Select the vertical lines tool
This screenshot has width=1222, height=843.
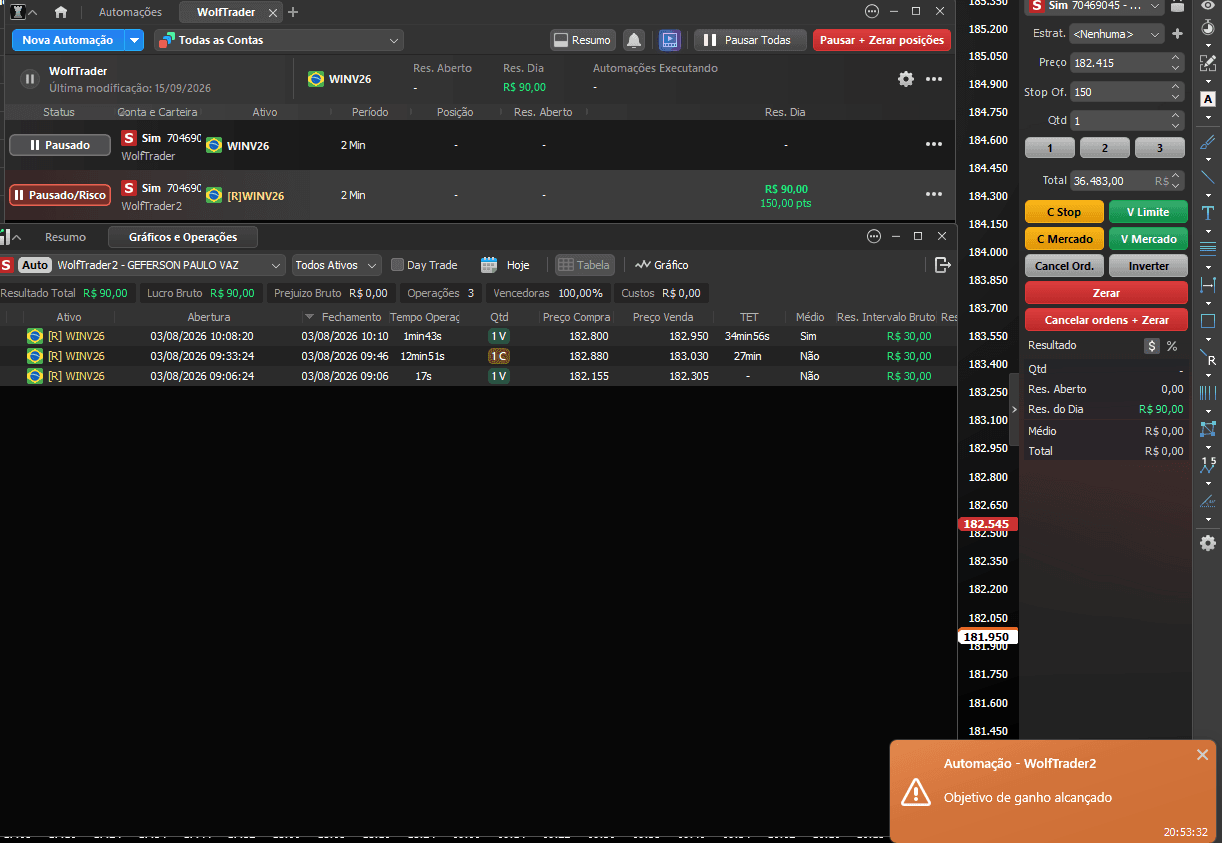pos(1208,393)
